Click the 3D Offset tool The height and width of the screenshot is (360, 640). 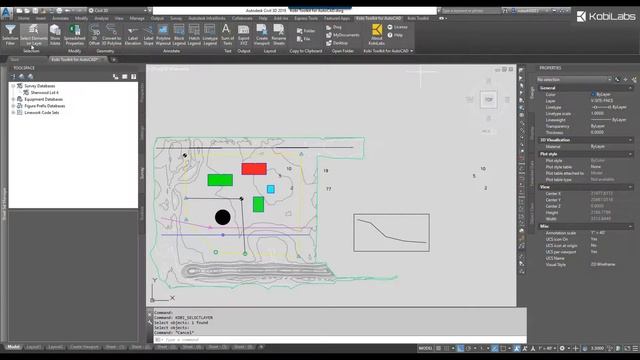coord(94,35)
